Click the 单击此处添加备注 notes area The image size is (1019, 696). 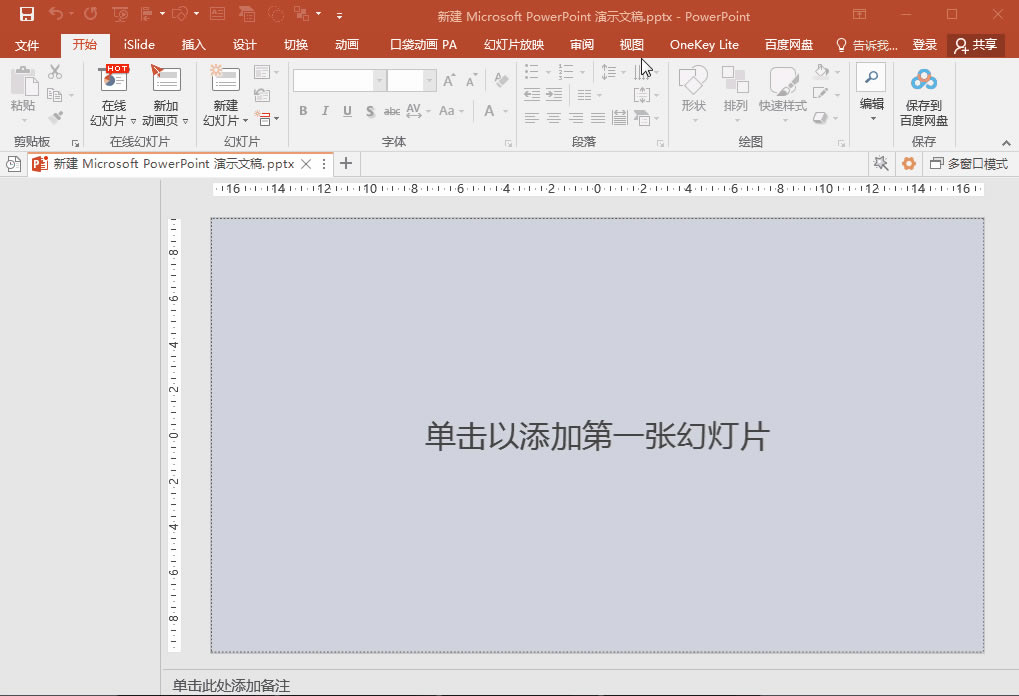point(231,685)
